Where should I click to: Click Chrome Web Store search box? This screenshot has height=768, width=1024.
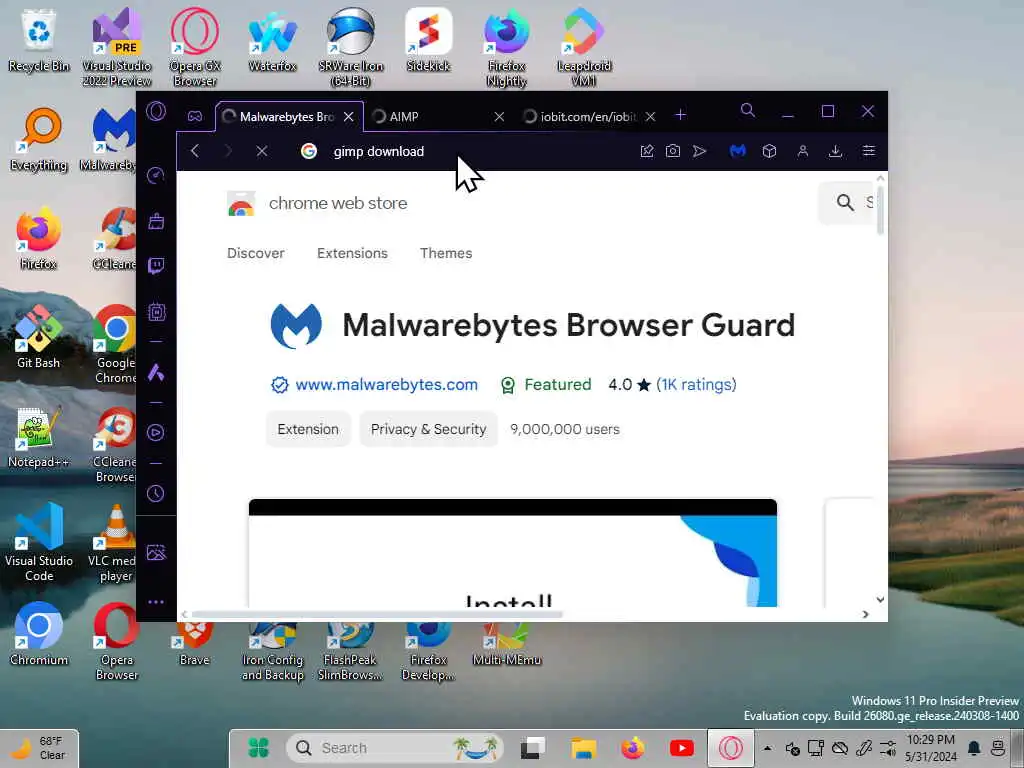(x=846, y=203)
